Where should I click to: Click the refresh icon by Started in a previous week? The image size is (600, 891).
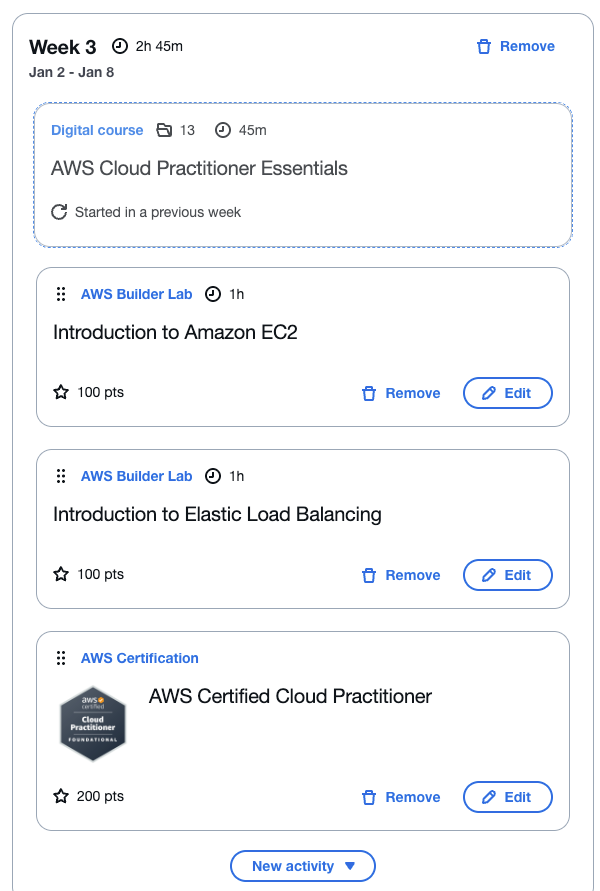tap(59, 212)
